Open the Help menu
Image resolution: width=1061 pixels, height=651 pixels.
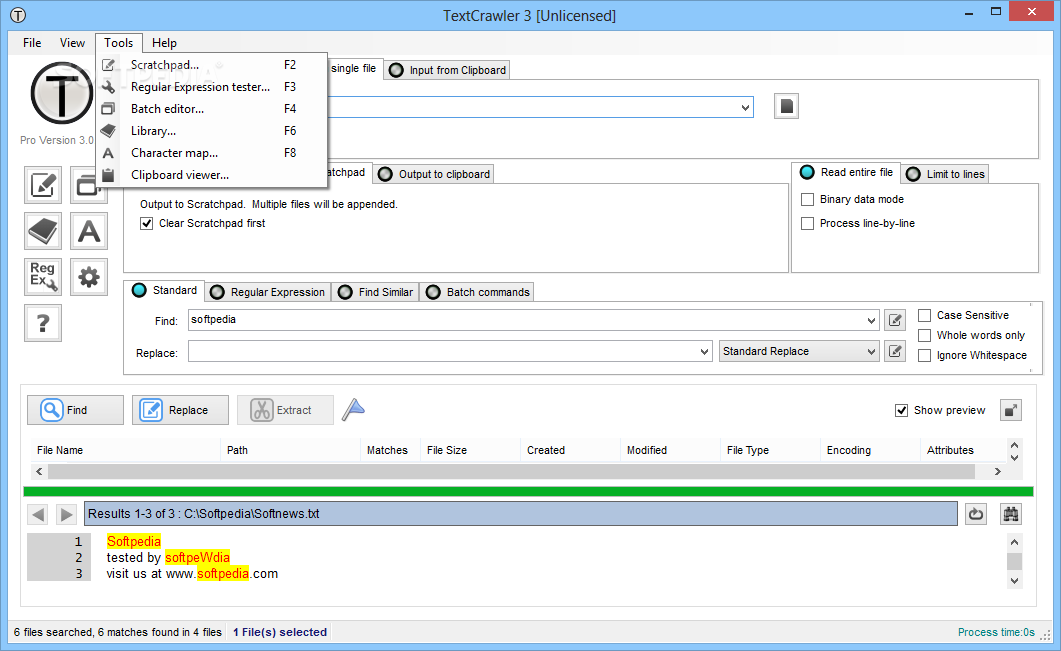point(164,43)
